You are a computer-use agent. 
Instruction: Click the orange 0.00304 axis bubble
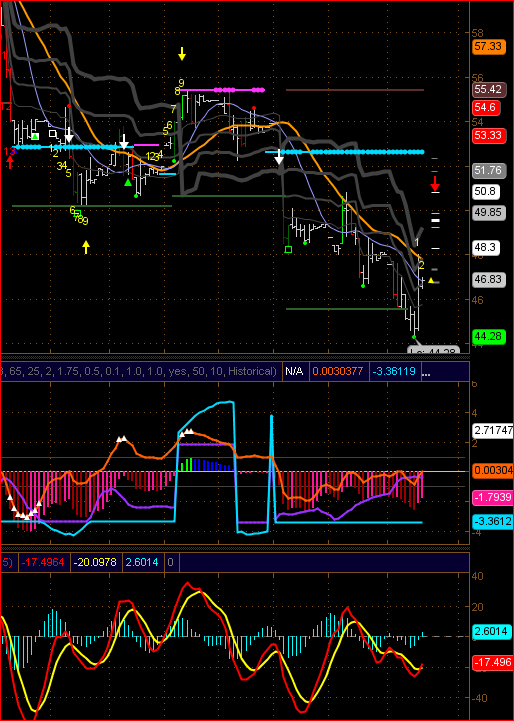point(493,471)
